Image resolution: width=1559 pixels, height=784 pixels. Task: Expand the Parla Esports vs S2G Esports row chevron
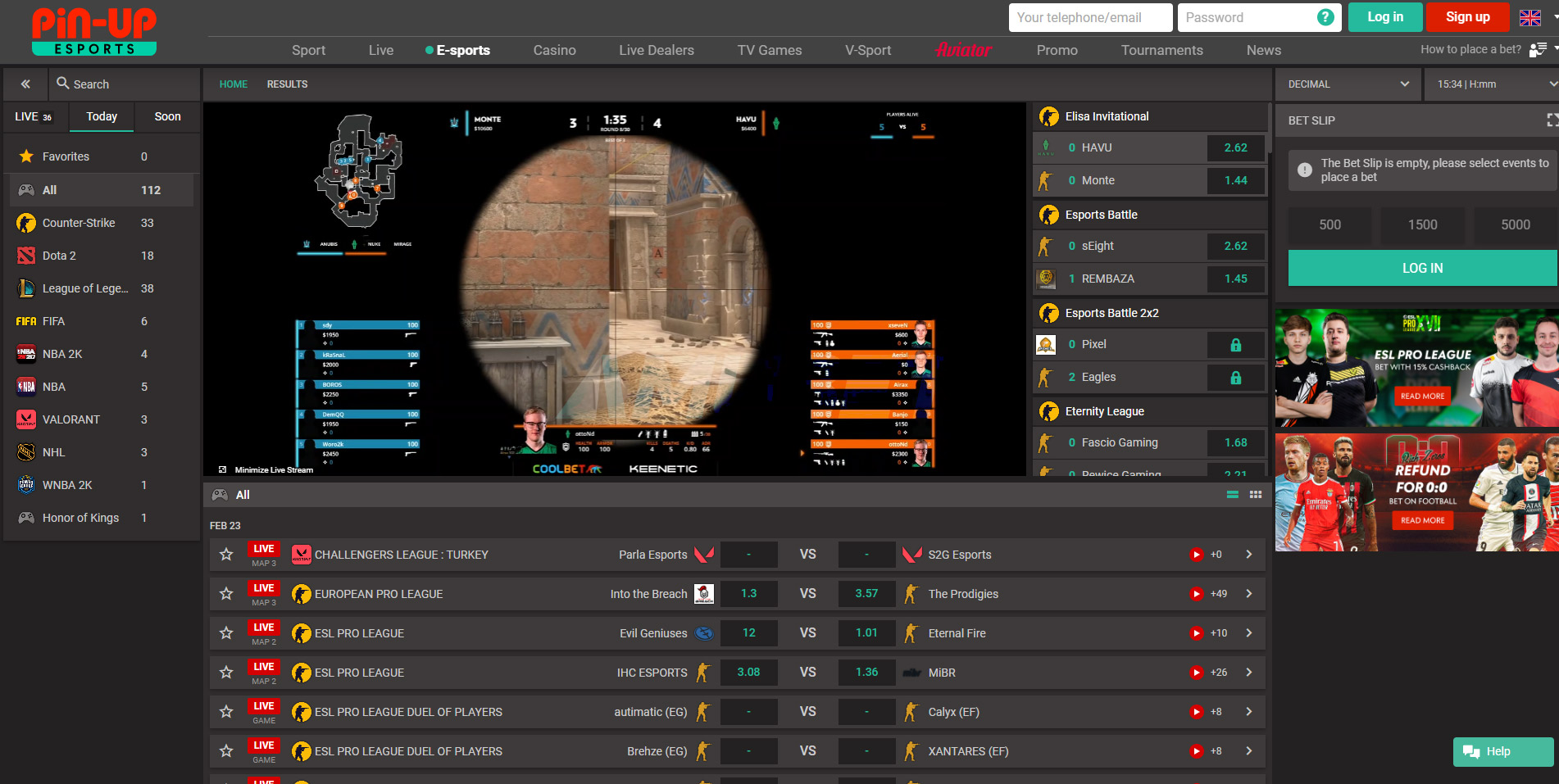pyautogui.click(x=1248, y=555)
